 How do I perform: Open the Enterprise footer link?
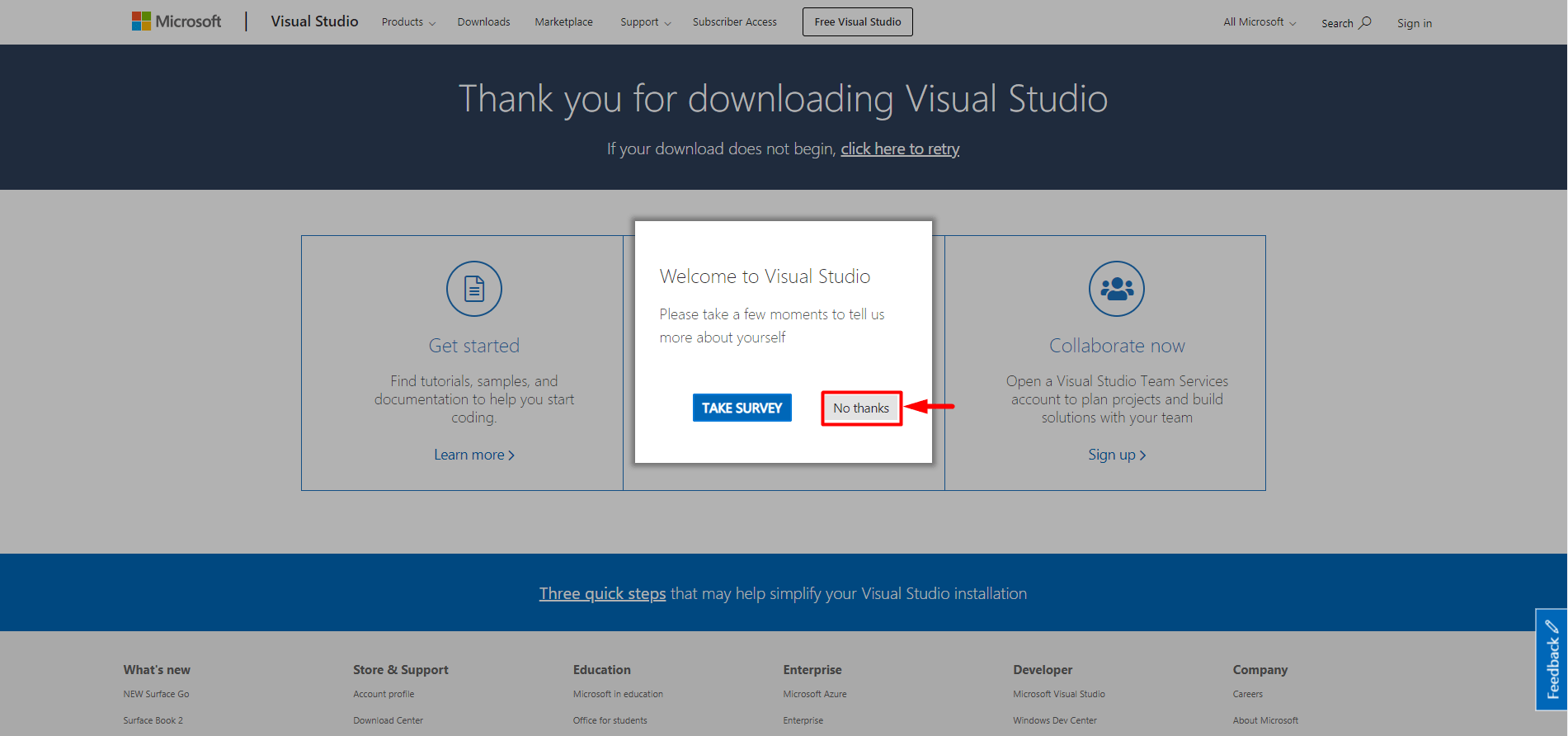(x=803, y=720)
